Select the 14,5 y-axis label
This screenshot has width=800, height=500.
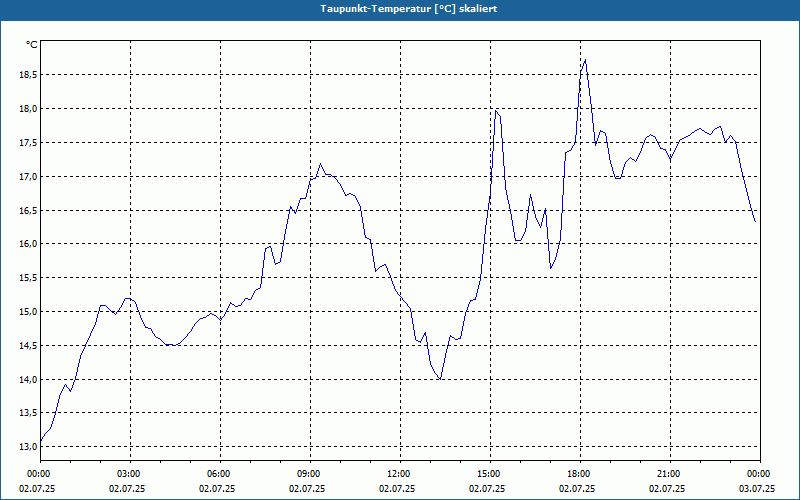coord(29,346)
